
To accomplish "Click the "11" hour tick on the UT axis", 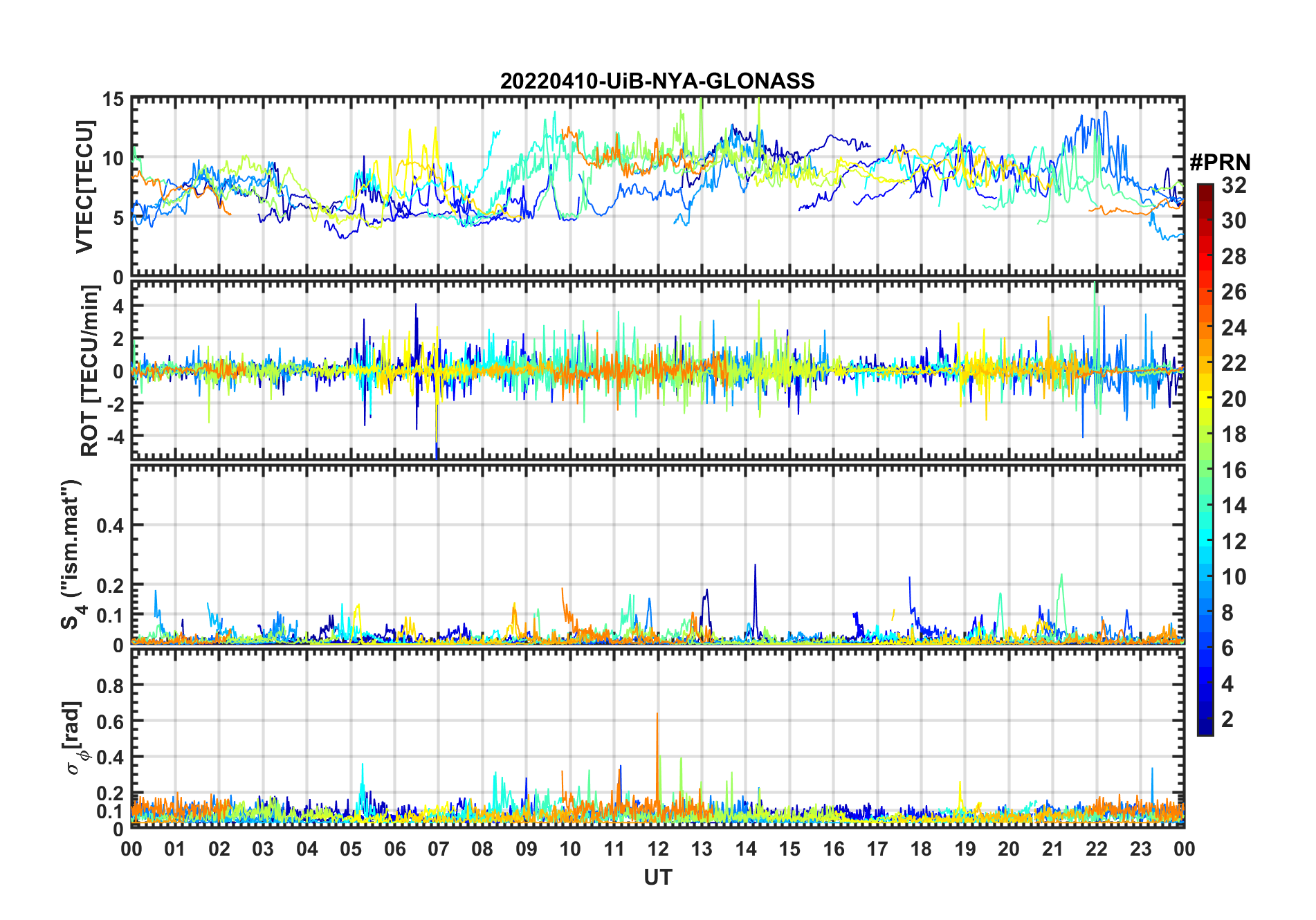I will (614, 849).
